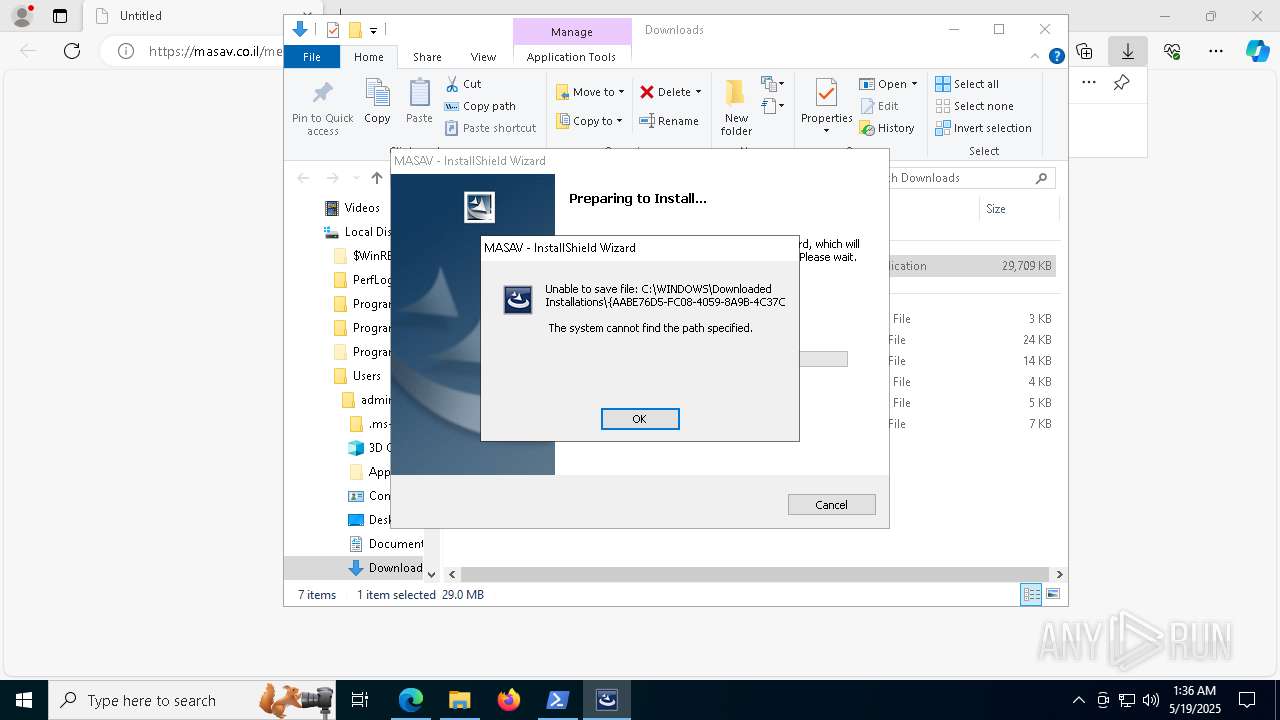
Task: Click the Manage contextual tab
Action: (x=572, y=32)
